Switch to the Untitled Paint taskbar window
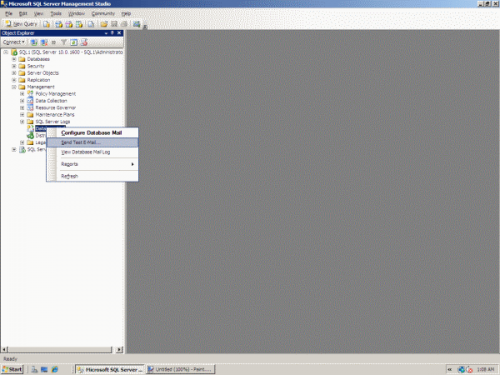This screenshot has height=375, width=500. [180, 369]
